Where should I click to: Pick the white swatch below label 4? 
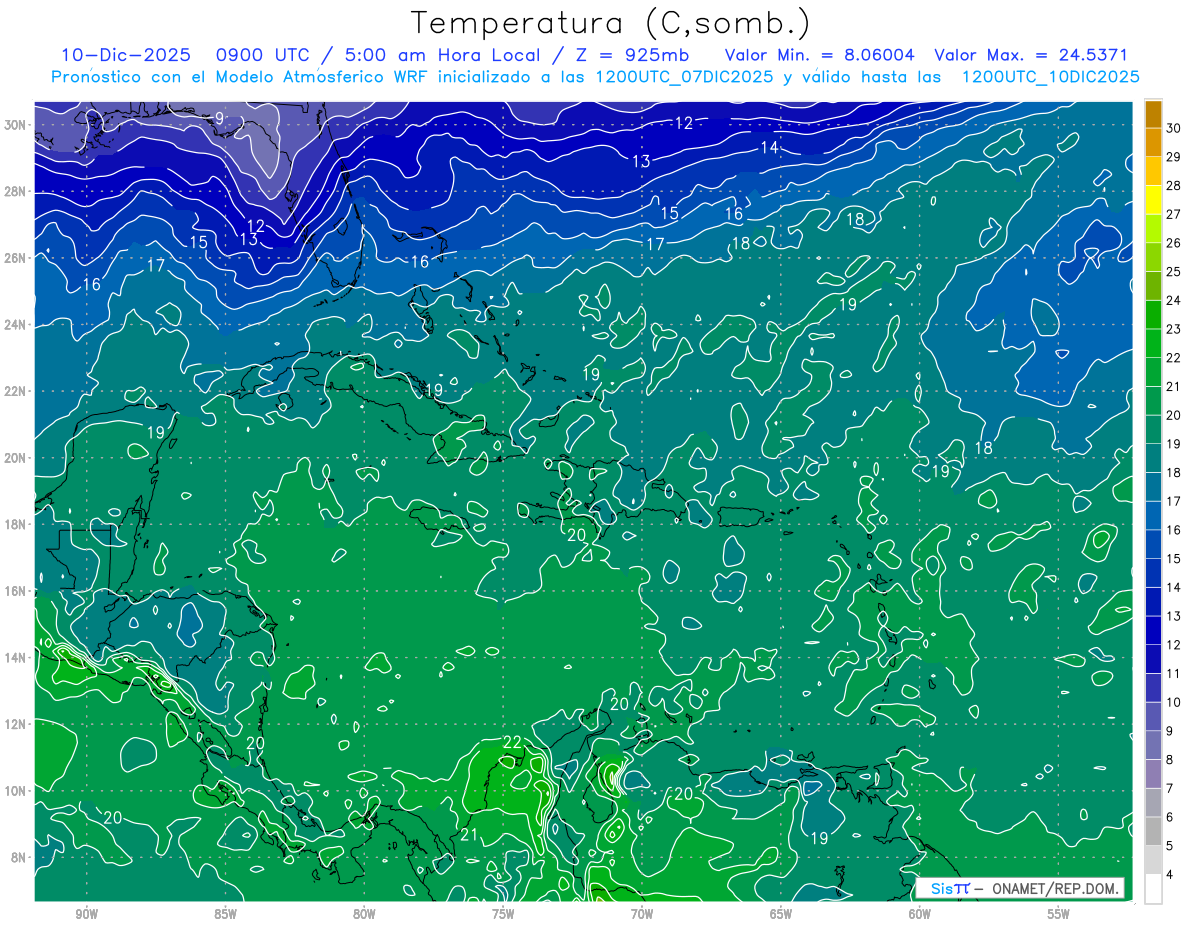(x=1154, y=888)
